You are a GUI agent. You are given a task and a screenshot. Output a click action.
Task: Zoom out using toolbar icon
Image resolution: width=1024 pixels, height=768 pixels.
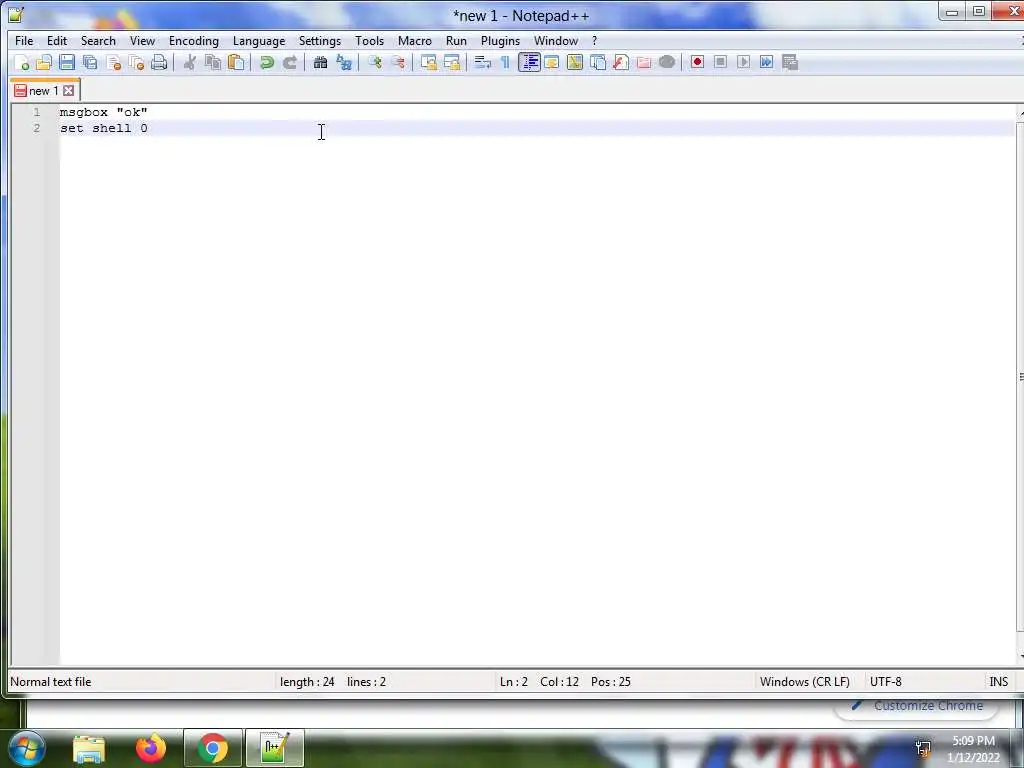click(398, 63)
